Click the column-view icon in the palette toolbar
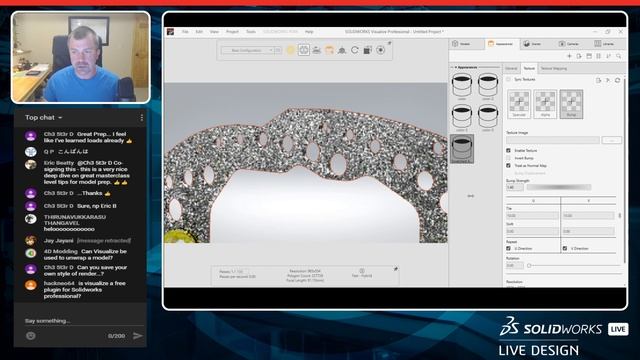The height and width of the screenshot is (360, 640). tap(599, 56)
